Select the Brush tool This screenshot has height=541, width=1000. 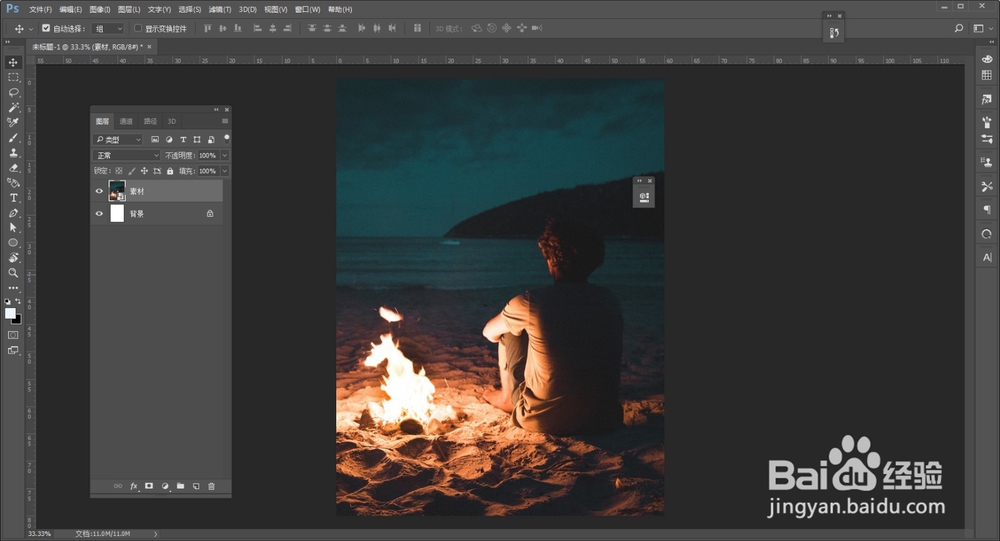(13, 138)
